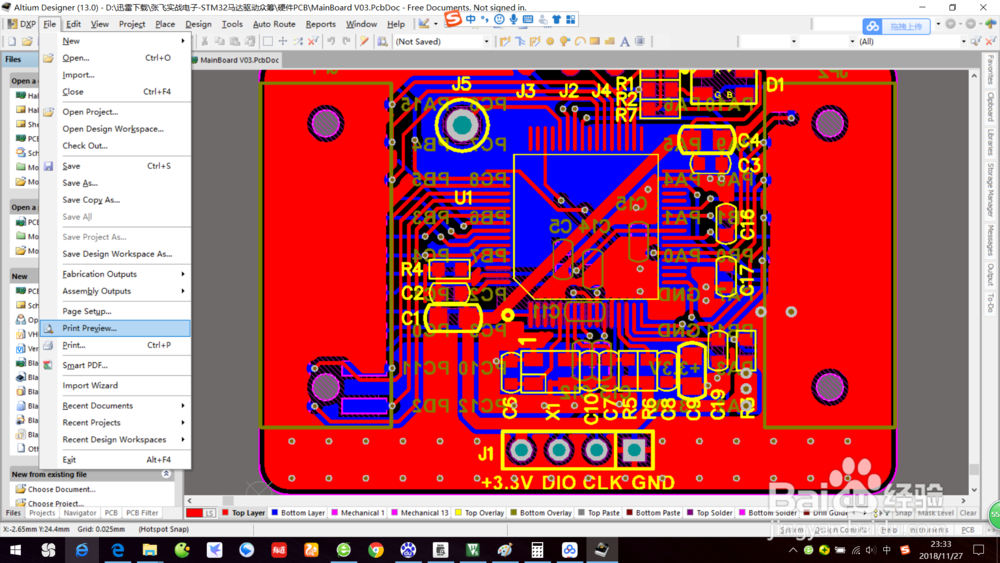Click the DXP system menu icon
The height and width of the screenshot is (563, 1000).
point(22,24)
